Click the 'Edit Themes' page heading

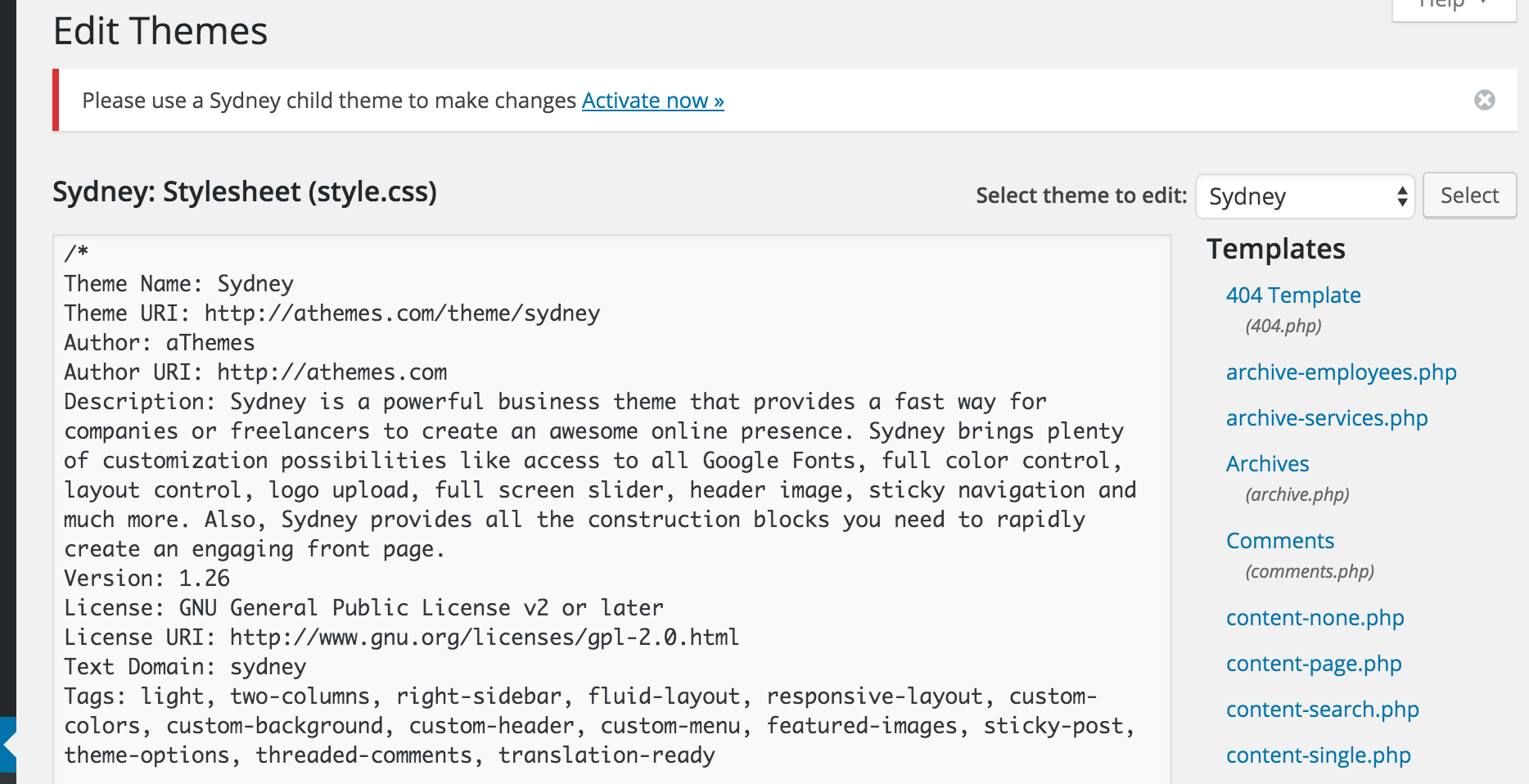160,31
